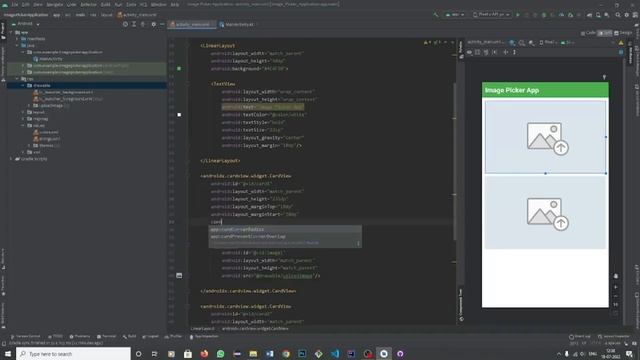Collapse the res folder

pos(17,79)
